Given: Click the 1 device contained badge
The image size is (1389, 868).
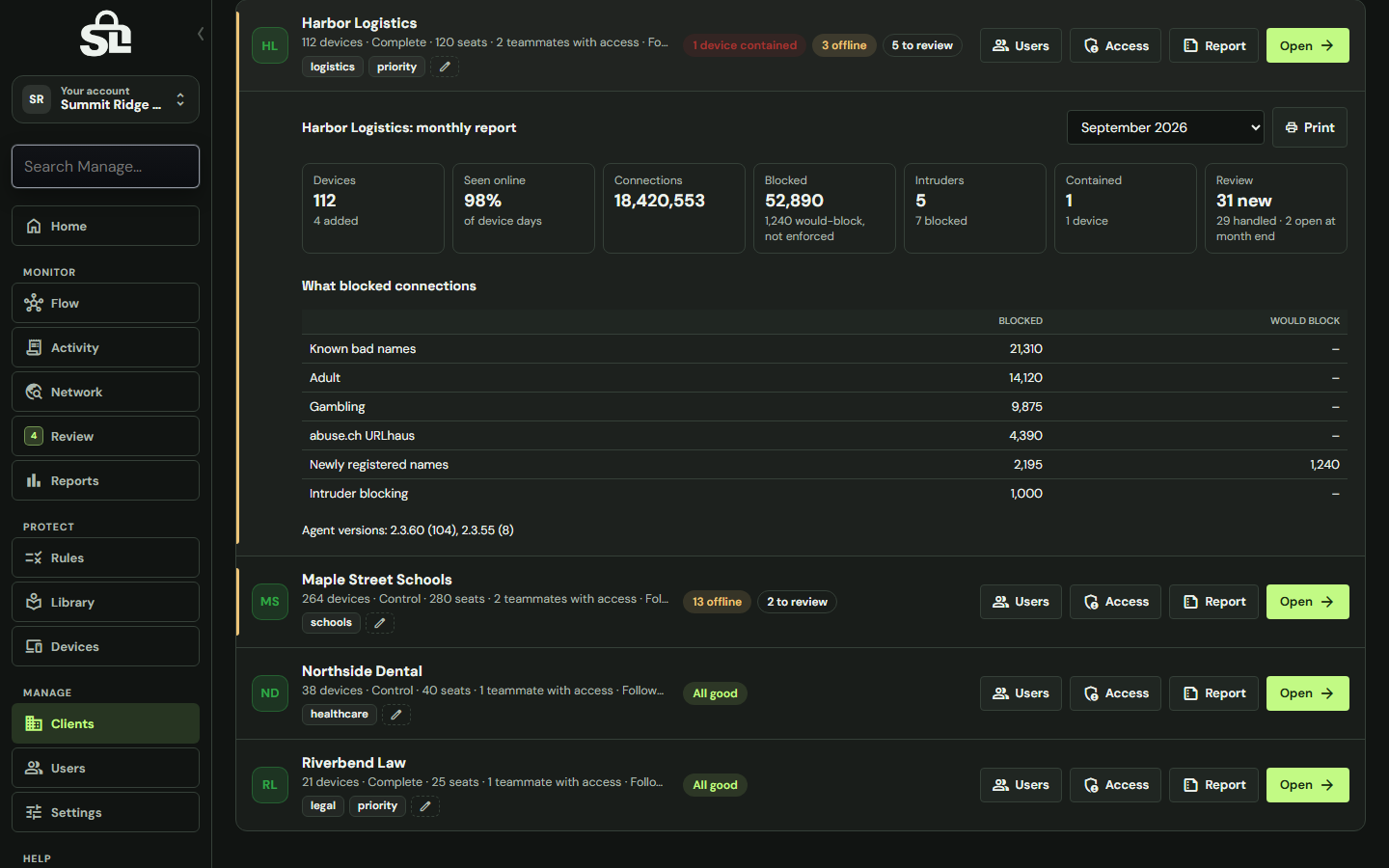Looking at the screenshot, I should [x=745, y=45].
